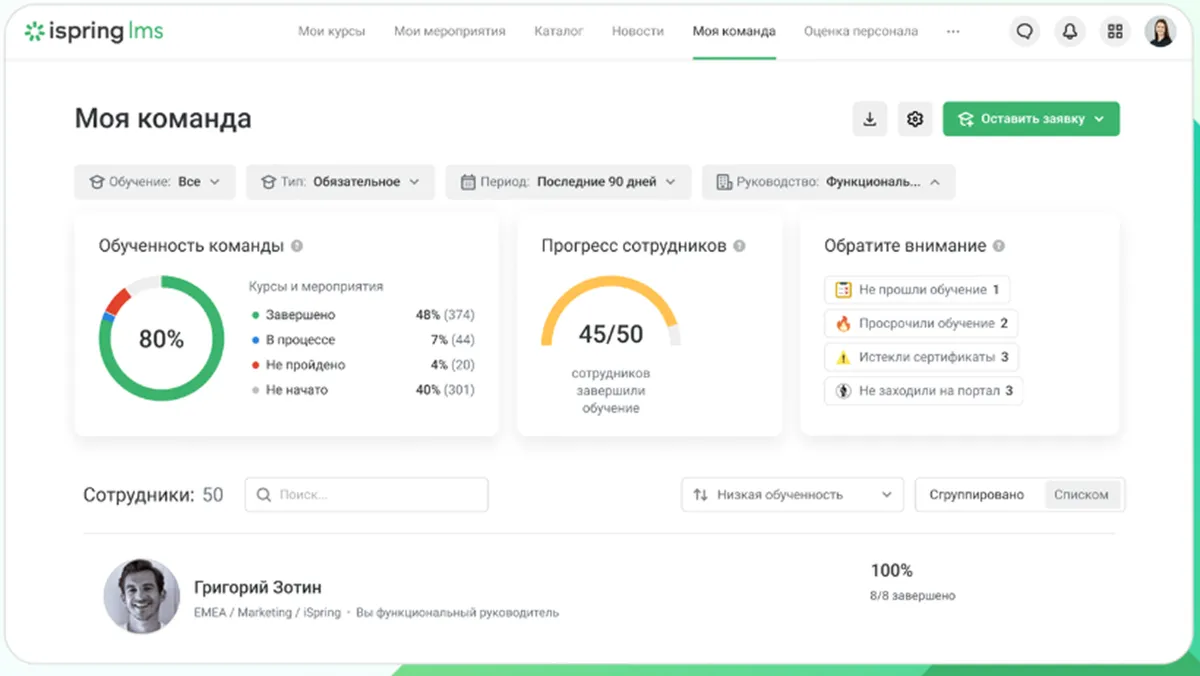Open the Низкая обученность sort dropdown
Viewport: 1200px width, 676px height.
[x=792, y=495]
